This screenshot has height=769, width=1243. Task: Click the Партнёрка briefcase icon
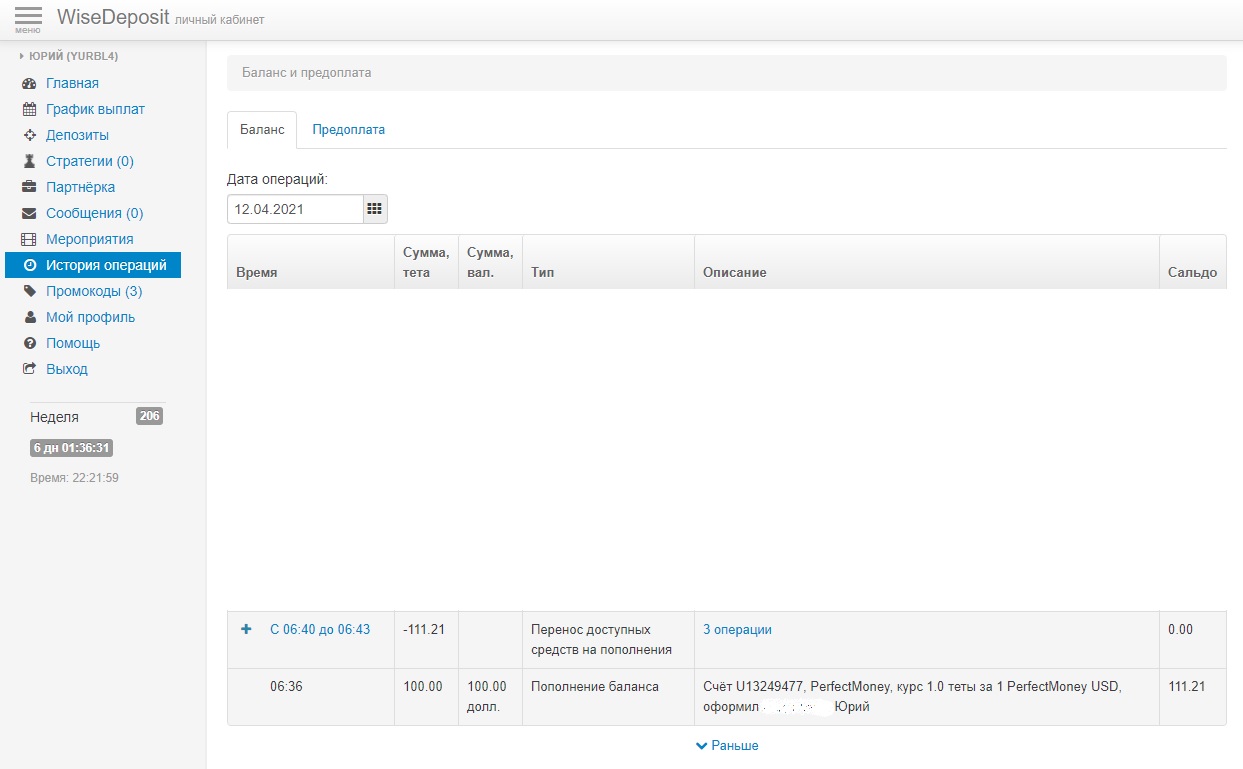point(29,188)
